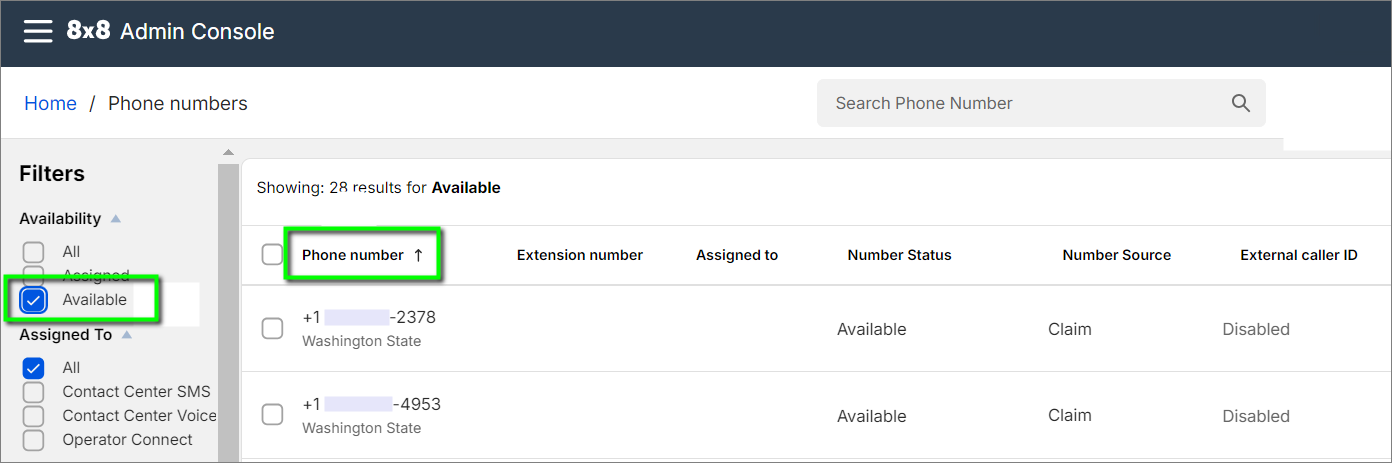
Task: Collapse the Assigned To filter section
Action: click(x=127, y=335)
